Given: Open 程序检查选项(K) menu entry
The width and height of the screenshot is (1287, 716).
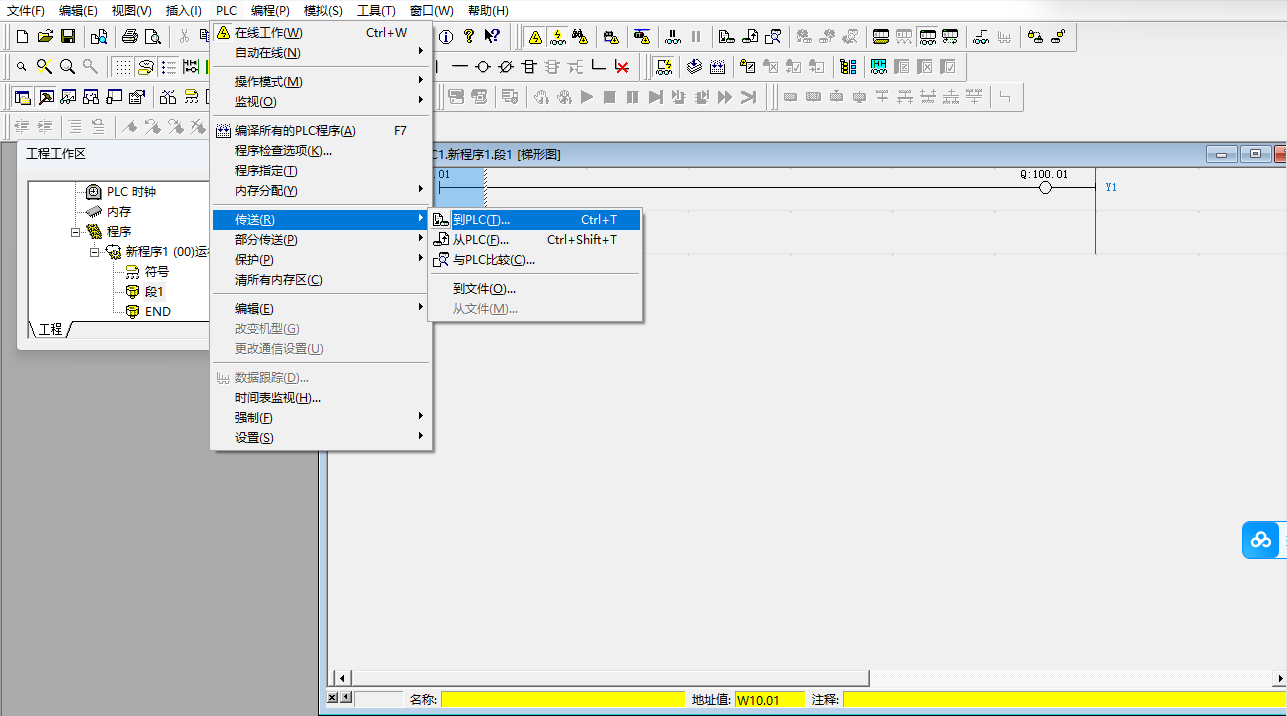Looking at the screenshot, I should tap(322, 151).
